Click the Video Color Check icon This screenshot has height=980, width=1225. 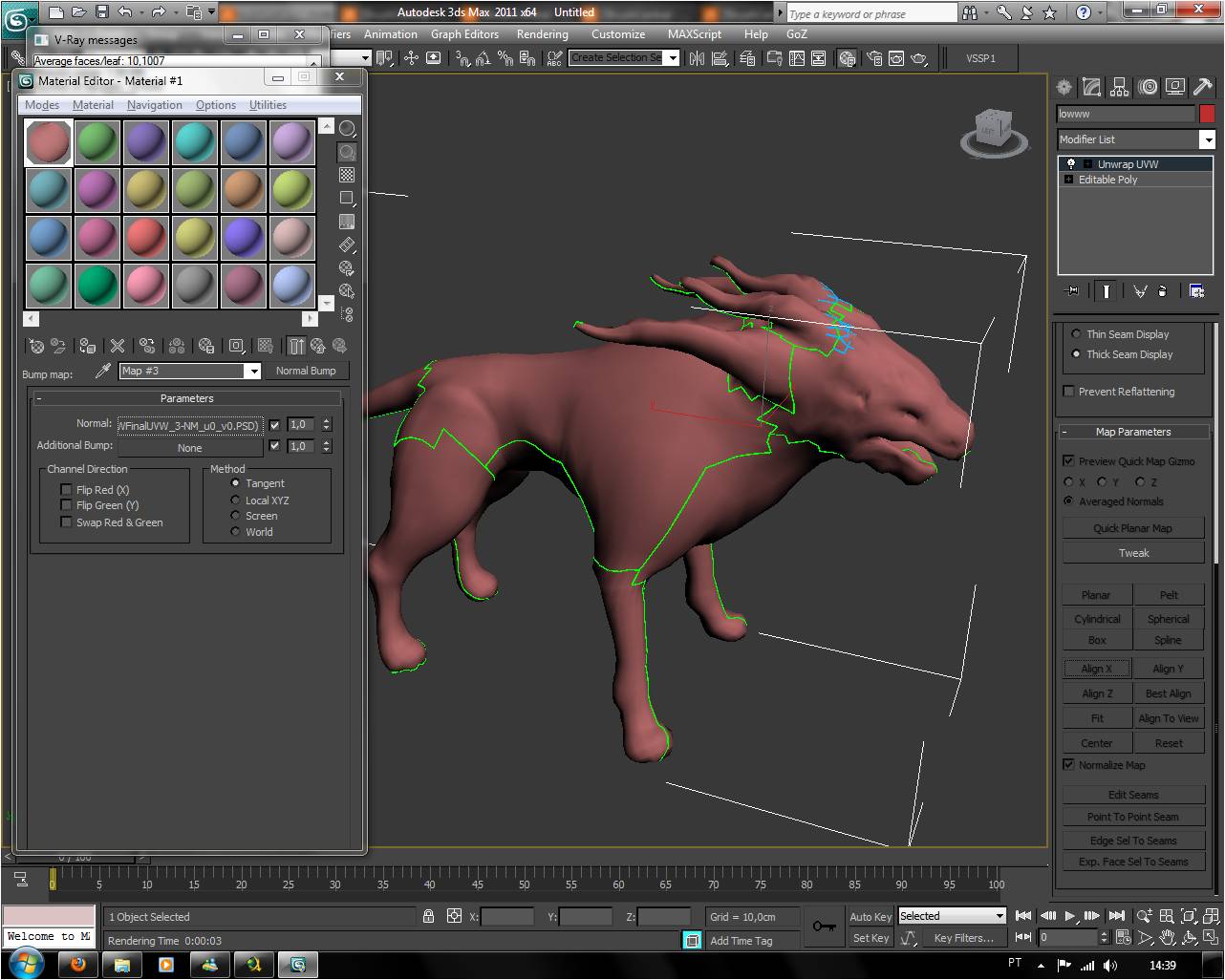click(348, 222)
